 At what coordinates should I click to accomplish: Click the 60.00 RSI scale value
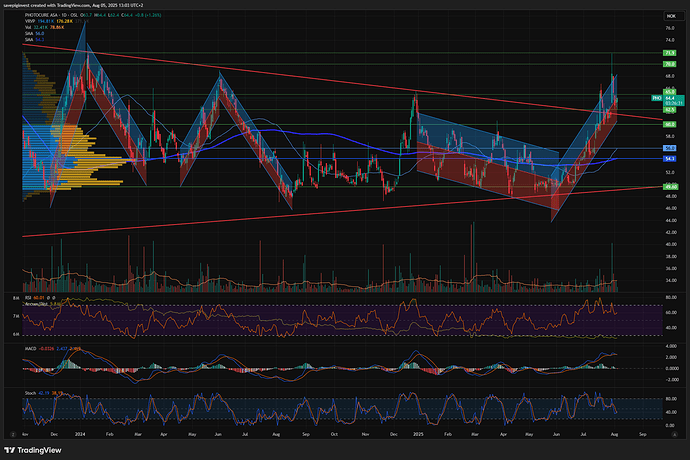coord(671,313)
